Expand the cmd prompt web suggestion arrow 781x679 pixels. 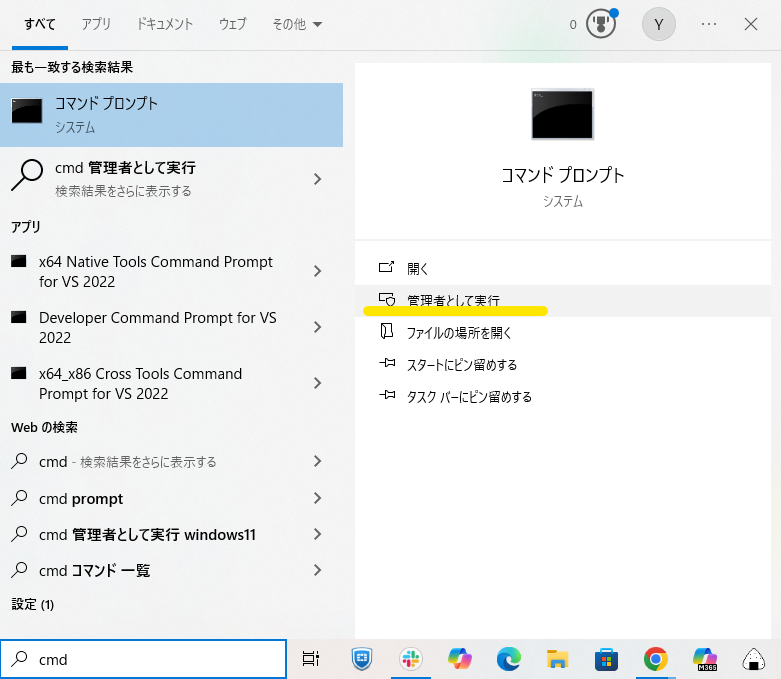click(x=317, y=498)
